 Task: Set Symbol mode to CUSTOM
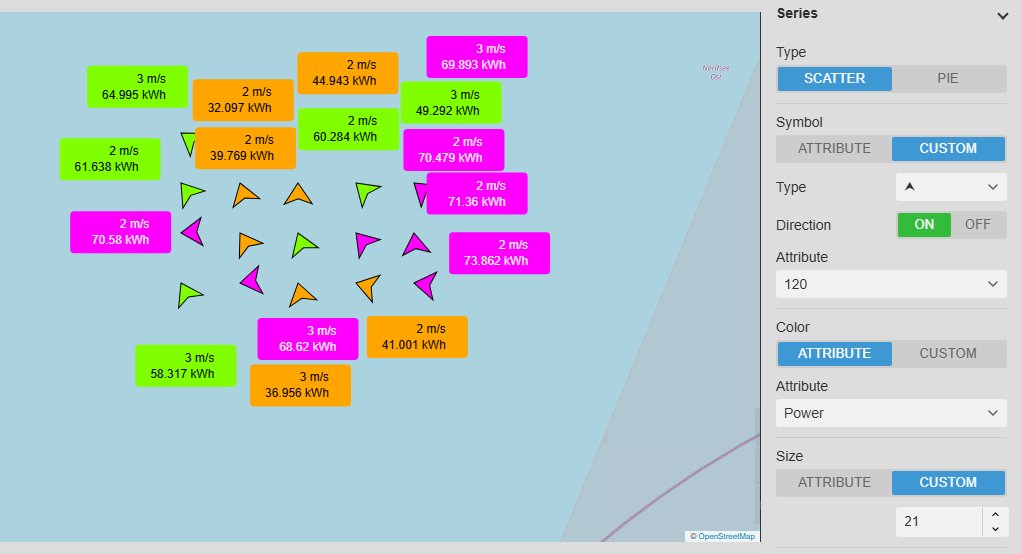tap(948, 149)
